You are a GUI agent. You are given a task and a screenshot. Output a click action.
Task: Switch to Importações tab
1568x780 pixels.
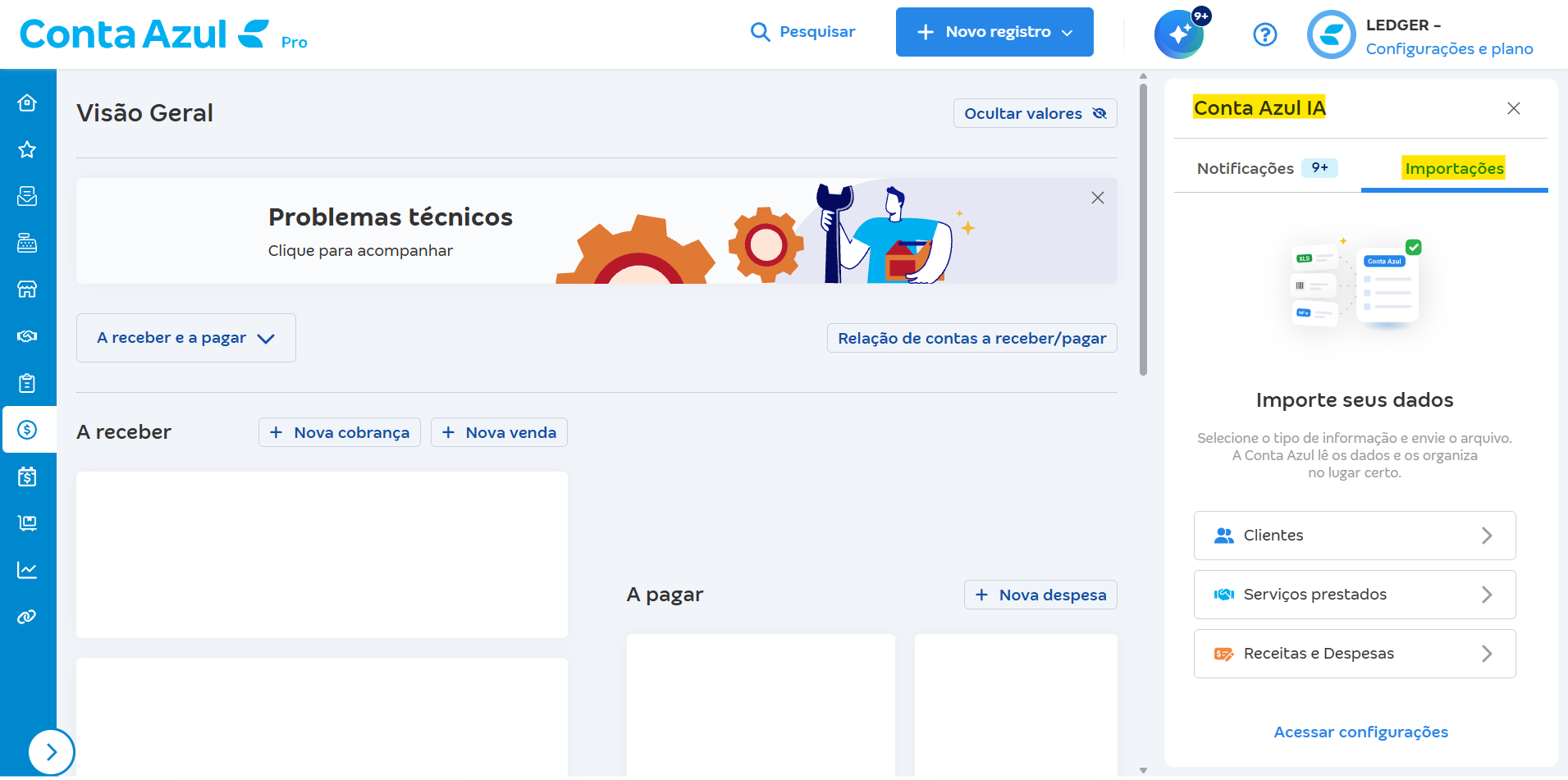[1454, 168]
